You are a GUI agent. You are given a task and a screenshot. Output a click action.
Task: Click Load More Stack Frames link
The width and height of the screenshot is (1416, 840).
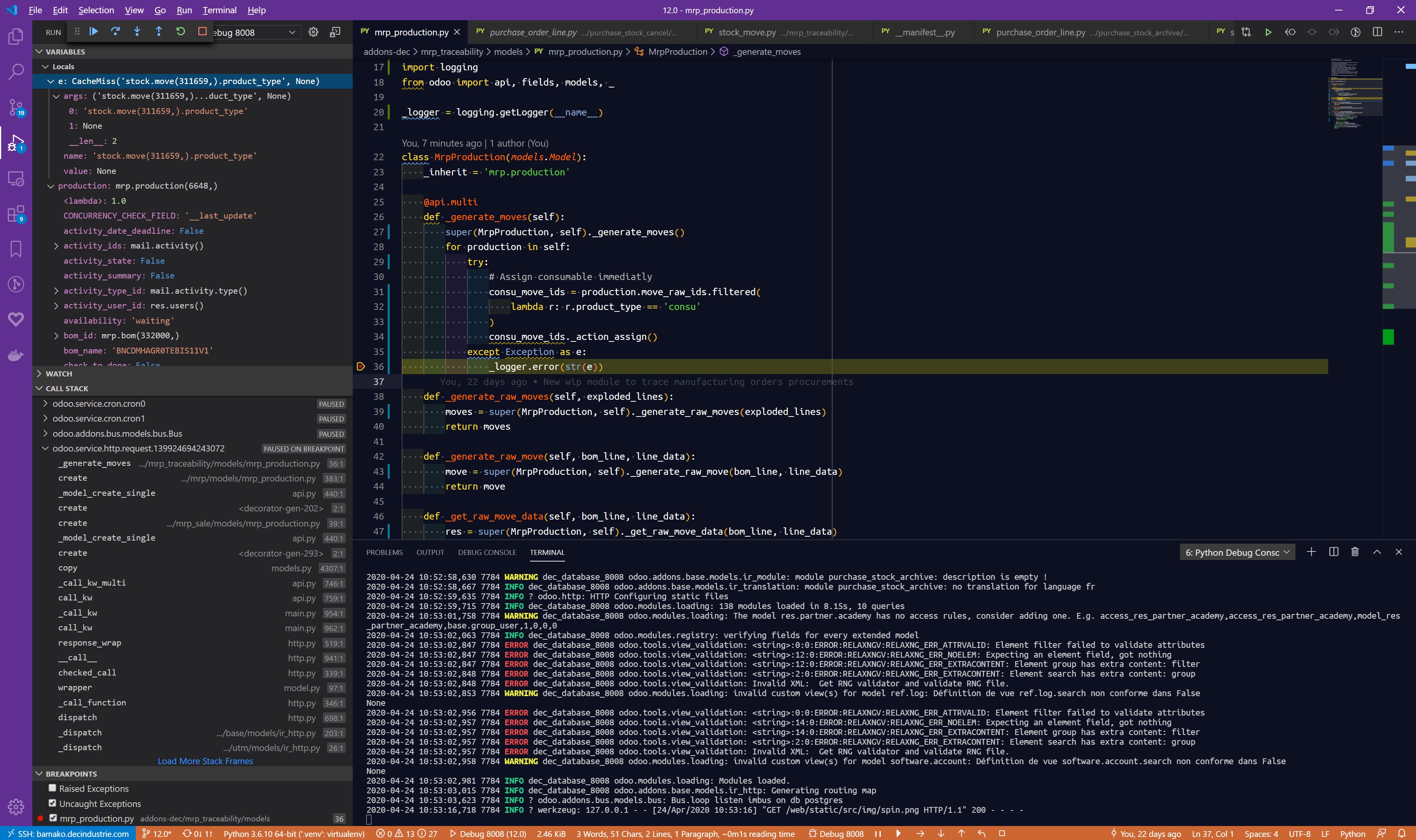pos(205,761)
